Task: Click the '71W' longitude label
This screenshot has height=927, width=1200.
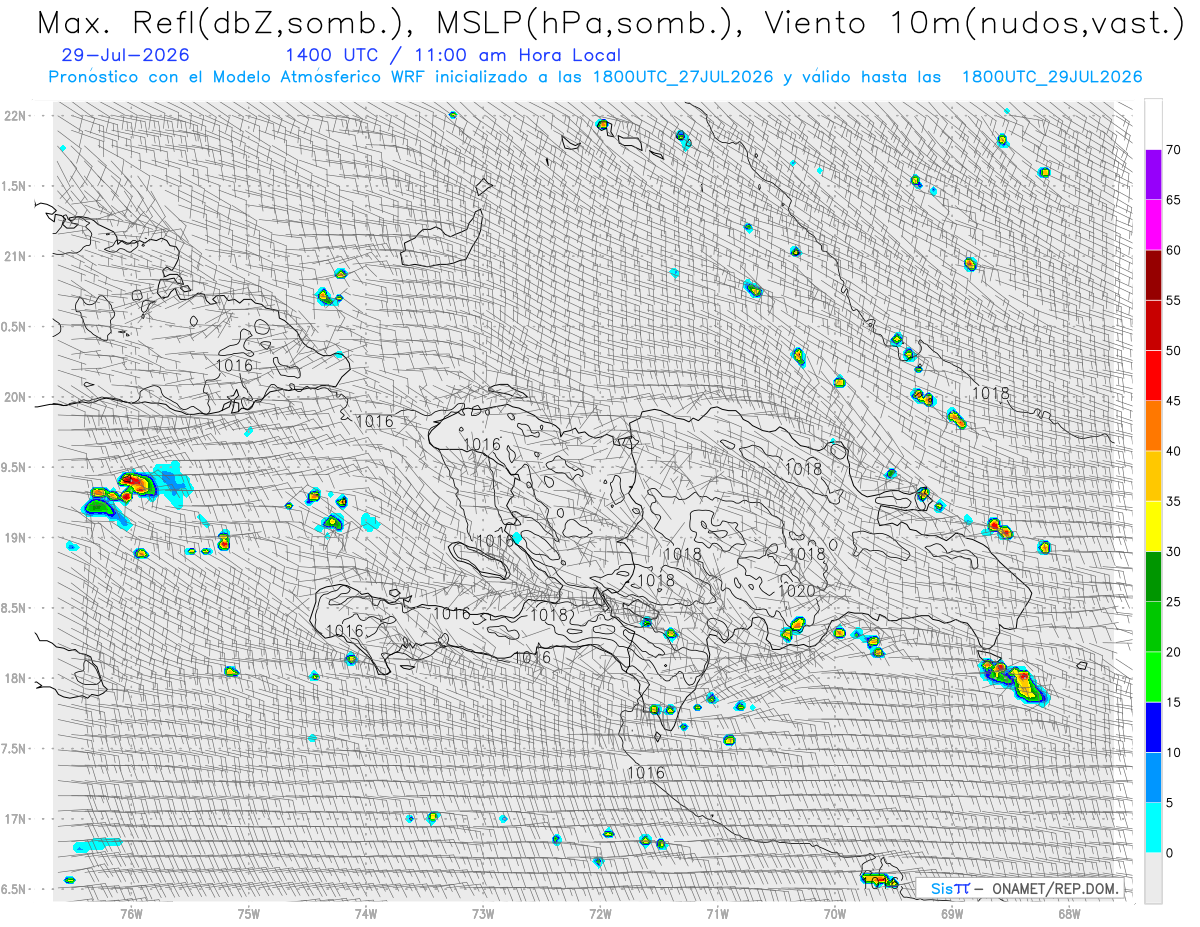Action: click(717, 913)
